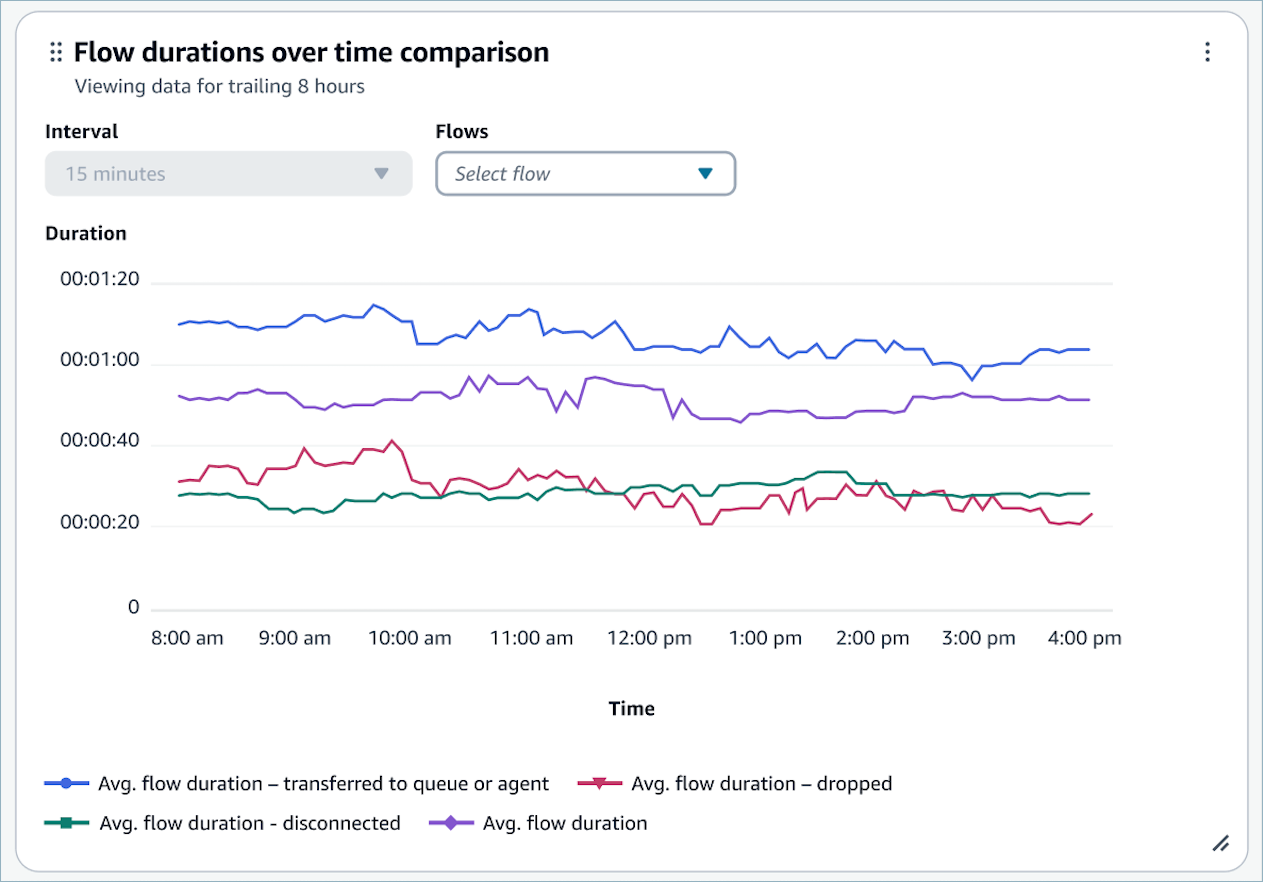The width and height of the screenshot is (1263, 882).
Task: Open the Interval dropdown showing '15 minutes'
Action: pyautogui.click(x=228, y=173)
